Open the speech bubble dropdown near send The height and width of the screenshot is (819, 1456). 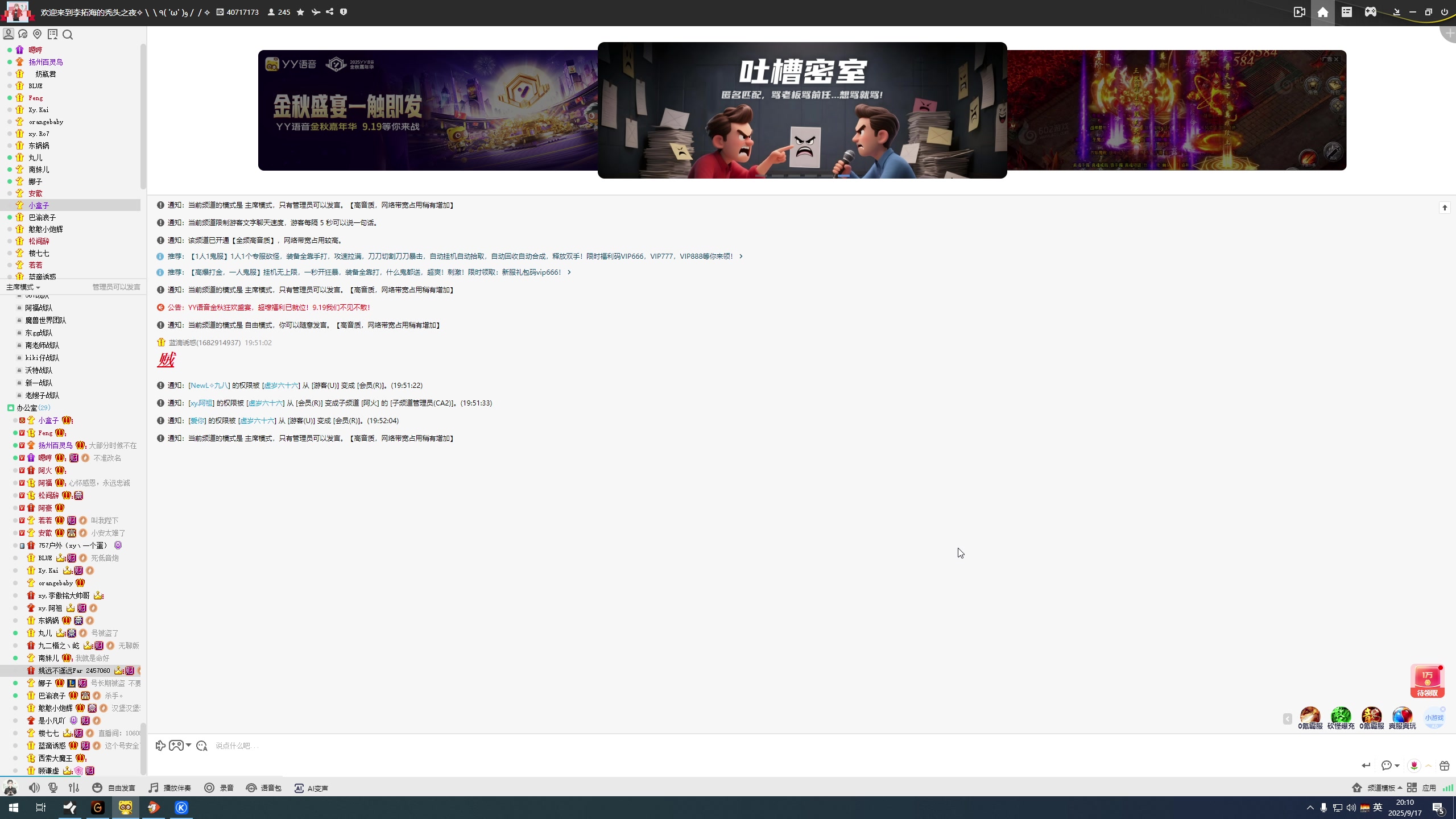coord(1390,766)
